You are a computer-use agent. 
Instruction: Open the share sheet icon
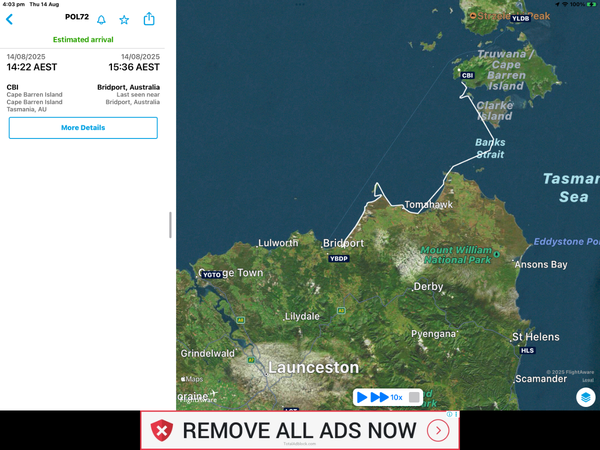pos(149,19)
